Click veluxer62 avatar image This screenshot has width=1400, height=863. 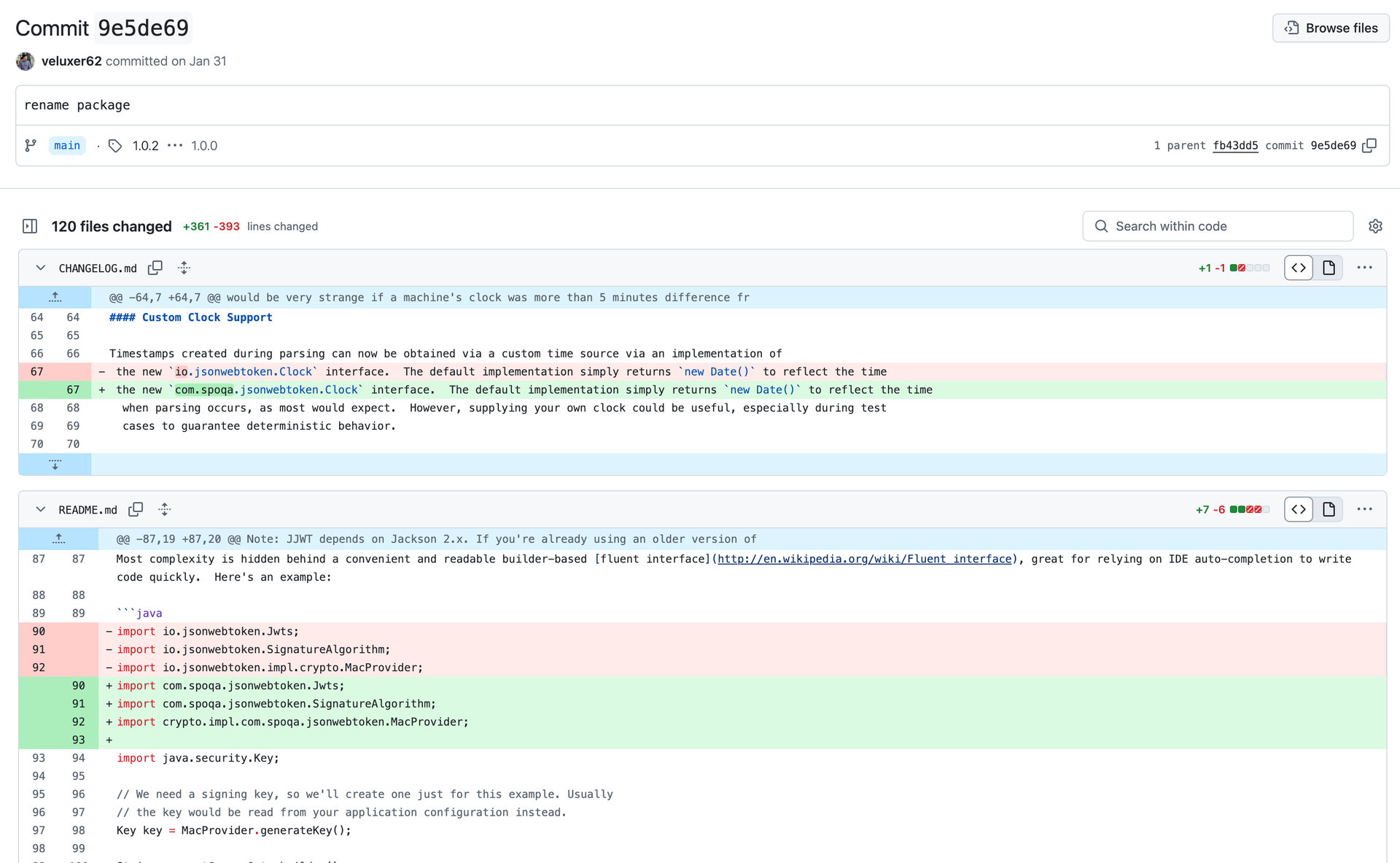[26, 61]
